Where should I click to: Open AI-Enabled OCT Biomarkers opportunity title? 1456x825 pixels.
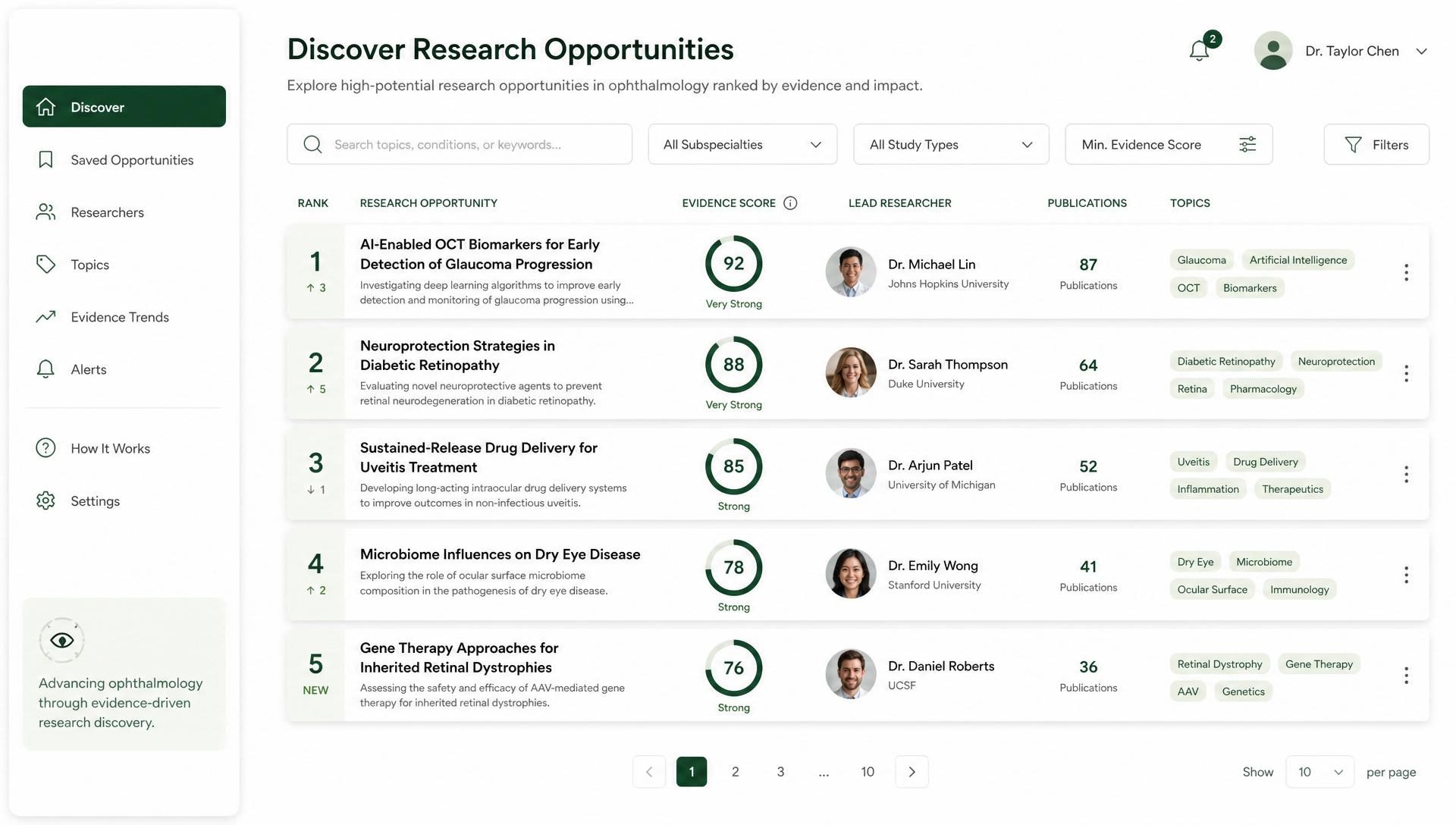(x=479, y=254)
